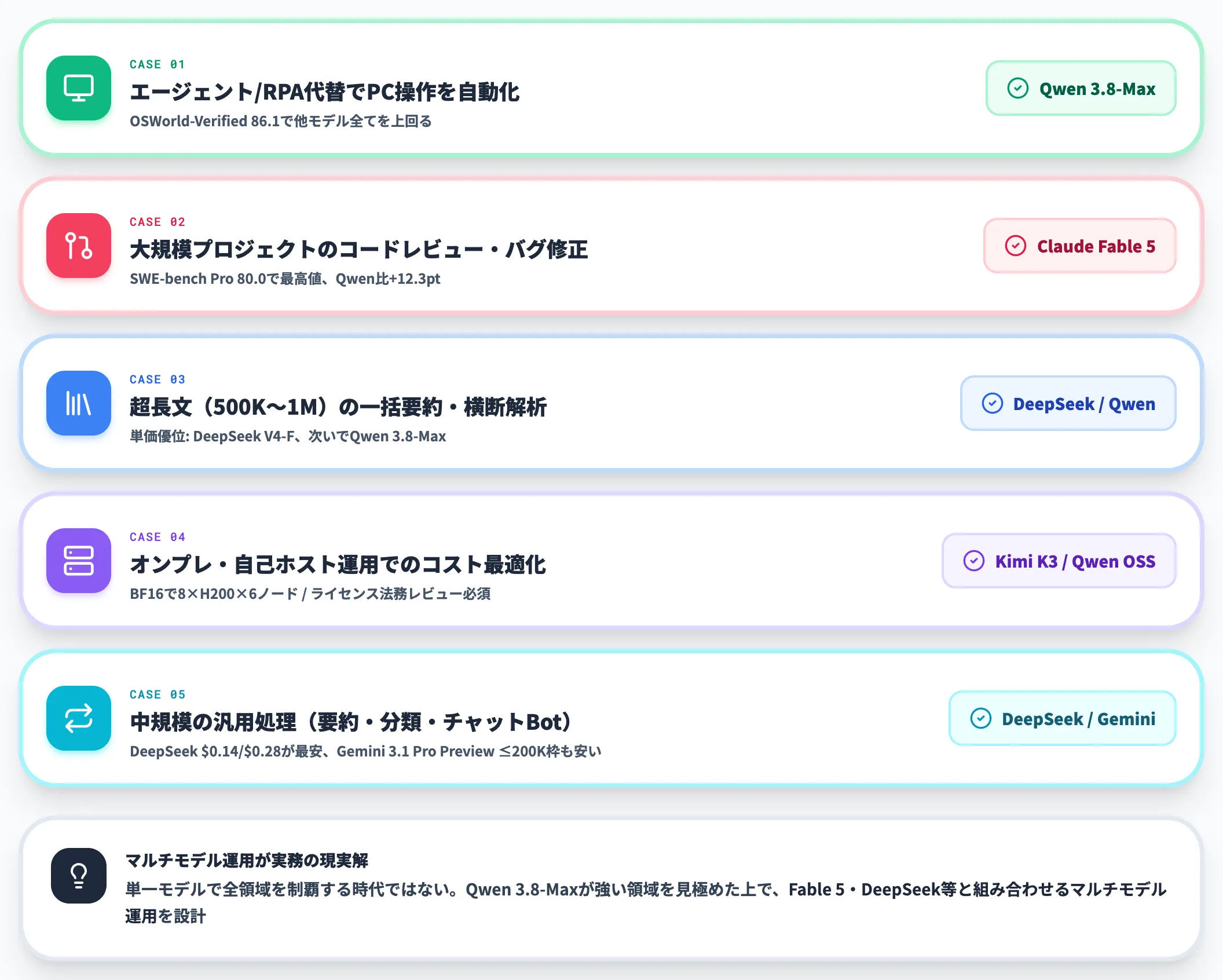
Task: Click the CASE 05 label
Action: 157,694
